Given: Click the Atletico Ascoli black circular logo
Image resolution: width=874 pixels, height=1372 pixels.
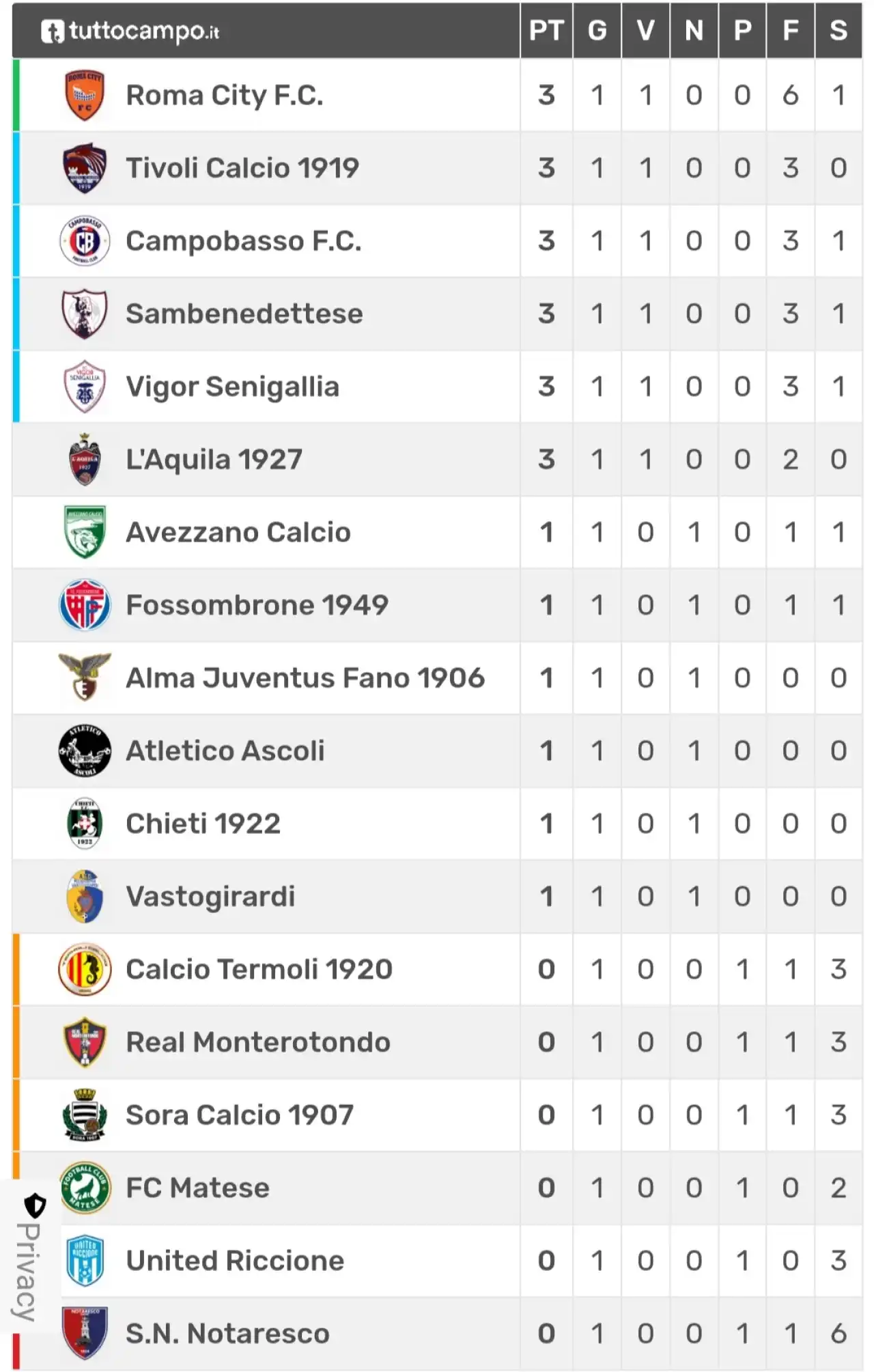Looking at the screenshot, I should pos(84,751).
